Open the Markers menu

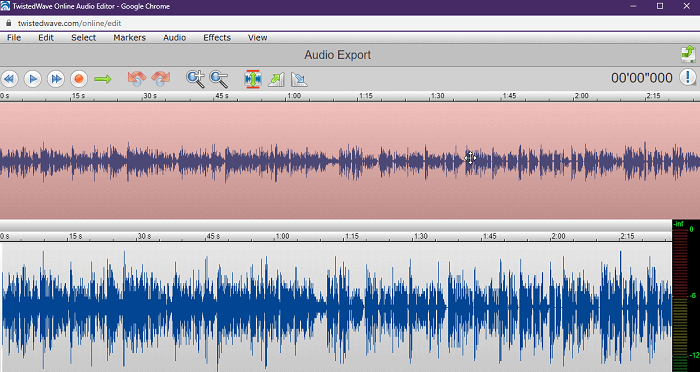click(x=129, y=38)
